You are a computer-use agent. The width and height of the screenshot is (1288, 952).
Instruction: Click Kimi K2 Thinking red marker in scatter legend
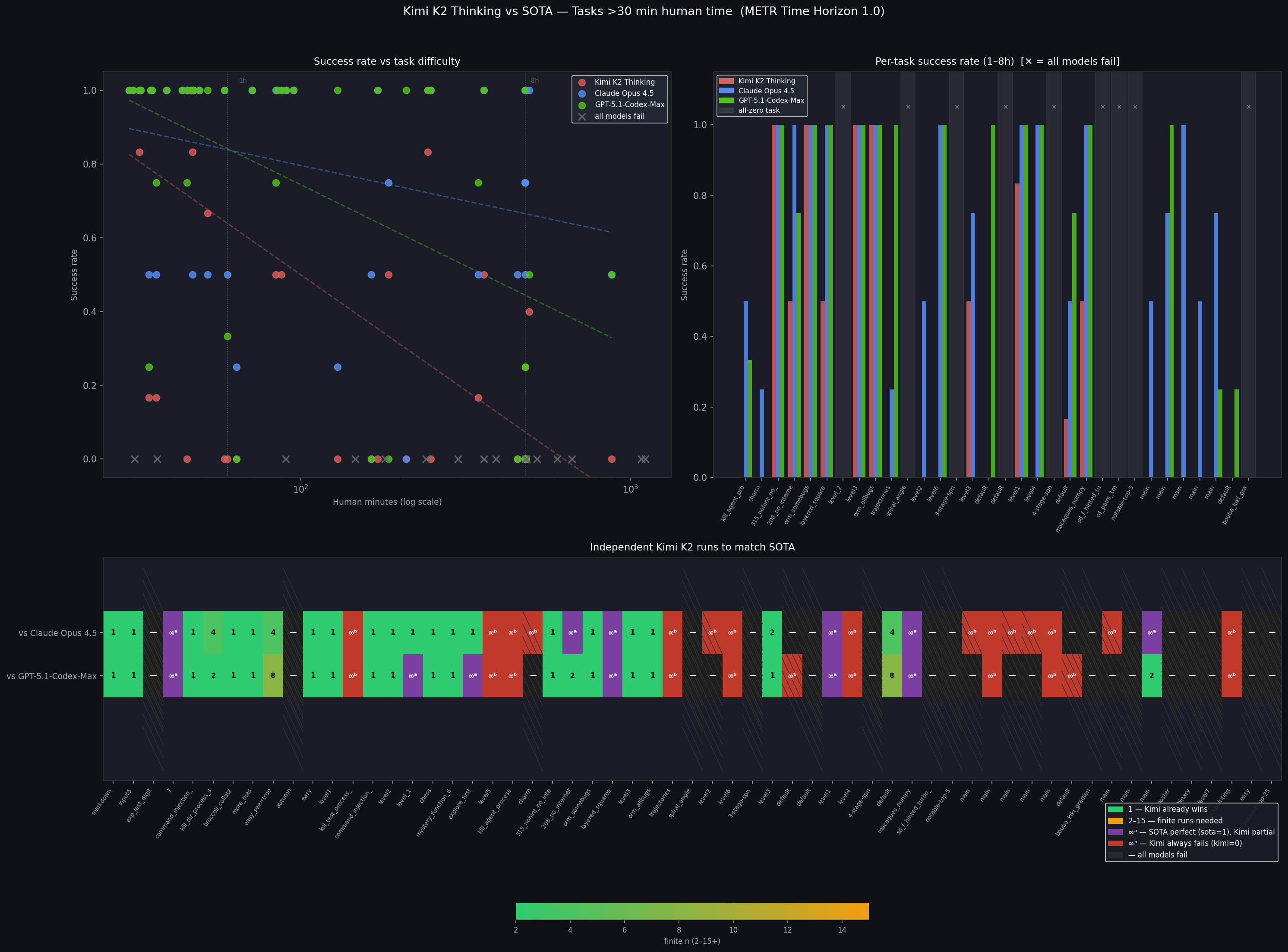pos(582,82)
